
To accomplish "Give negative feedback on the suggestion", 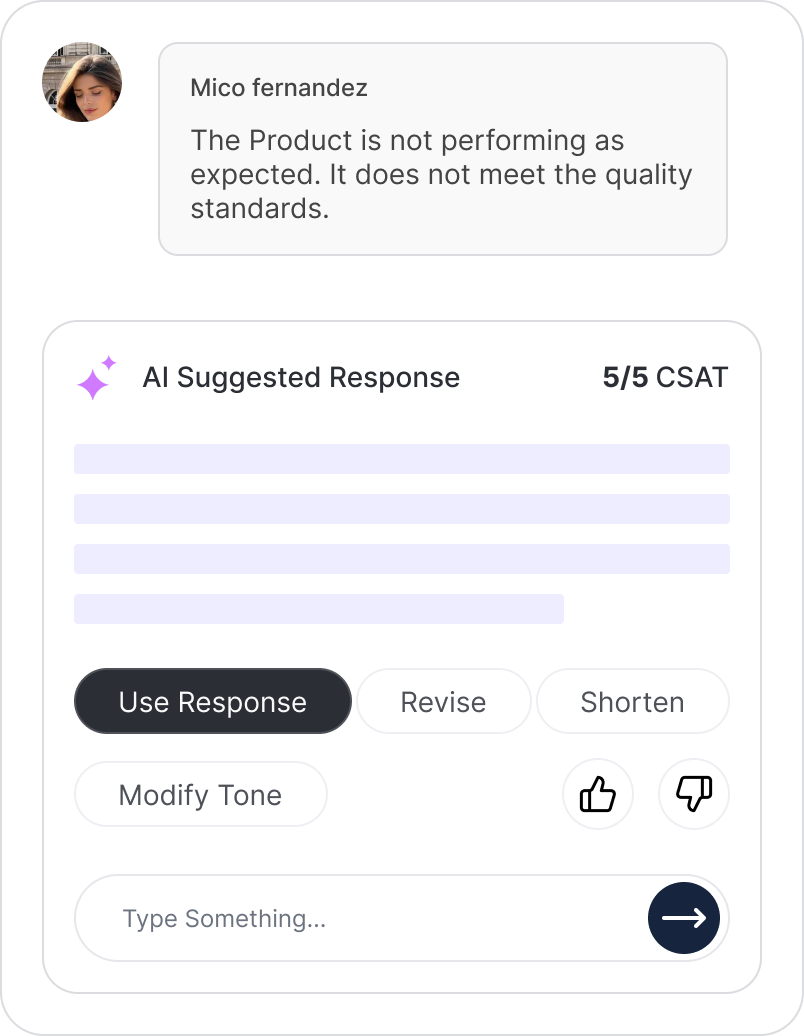I will tap(693, 794).
